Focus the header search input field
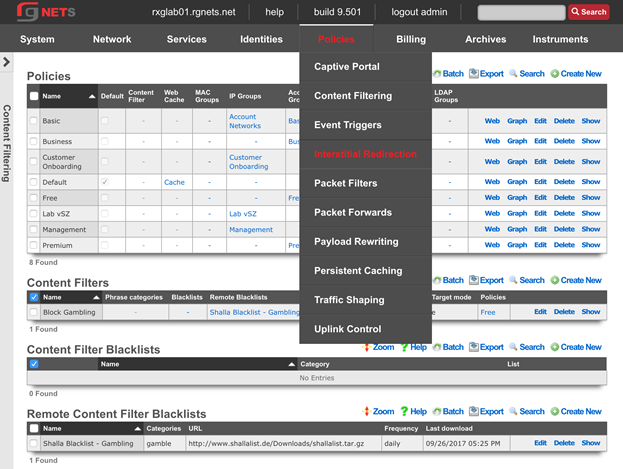Image resolution: width=623 pixels, height=469 pixels. (521, 12)
